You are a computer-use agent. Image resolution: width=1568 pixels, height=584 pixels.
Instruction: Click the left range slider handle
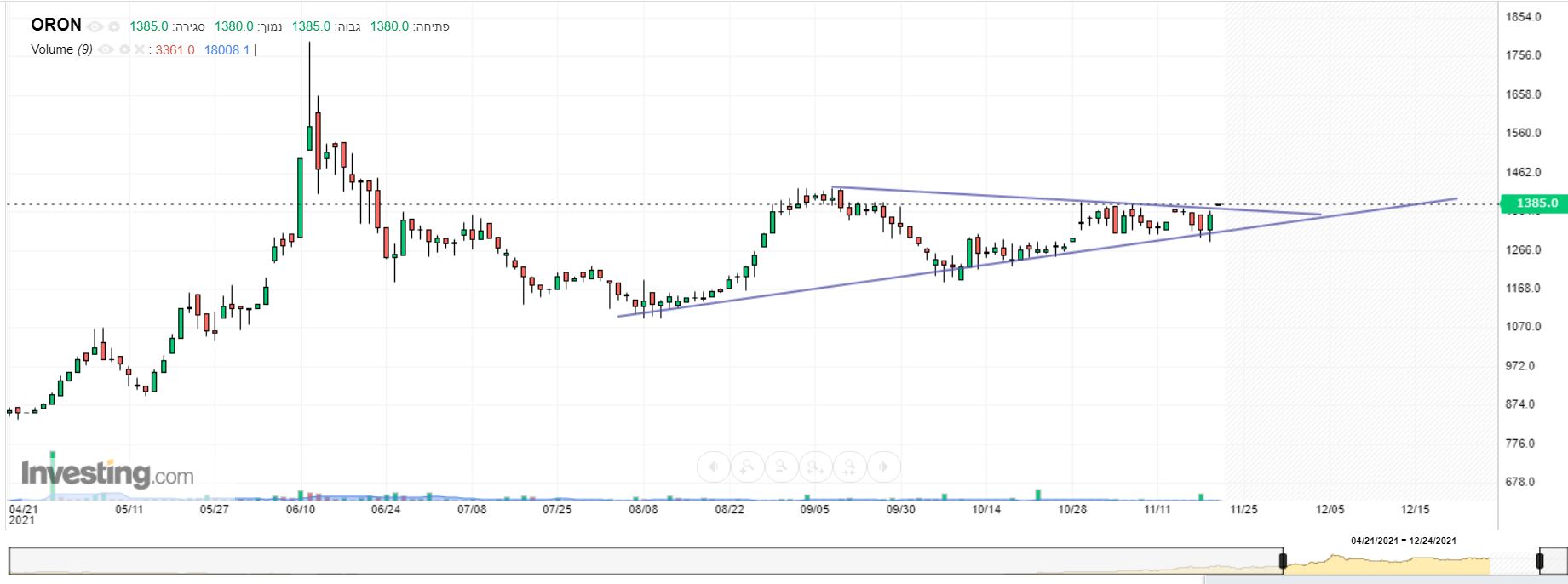coord(1283,561)
